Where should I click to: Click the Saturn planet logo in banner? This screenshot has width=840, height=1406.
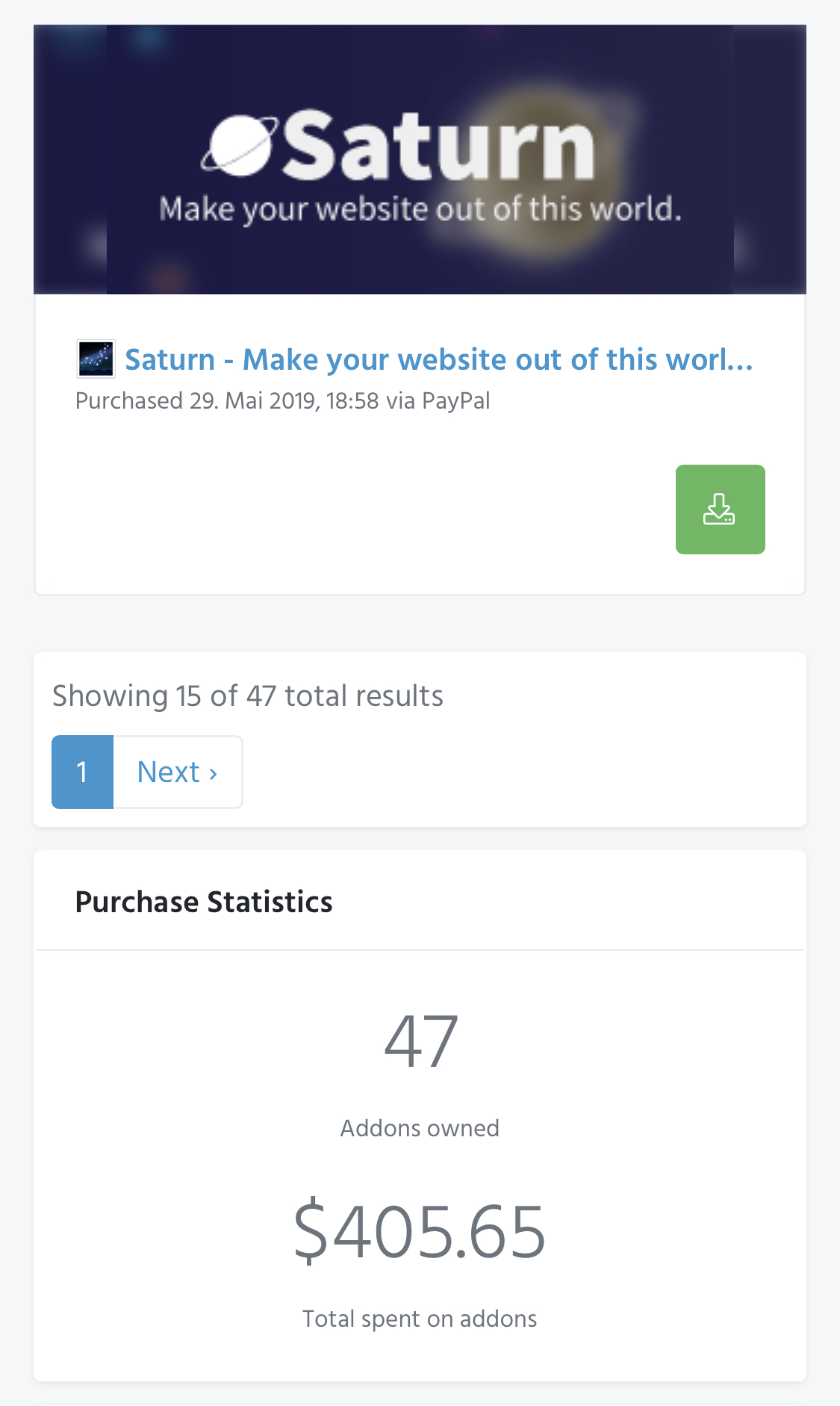tap(240, 146)
